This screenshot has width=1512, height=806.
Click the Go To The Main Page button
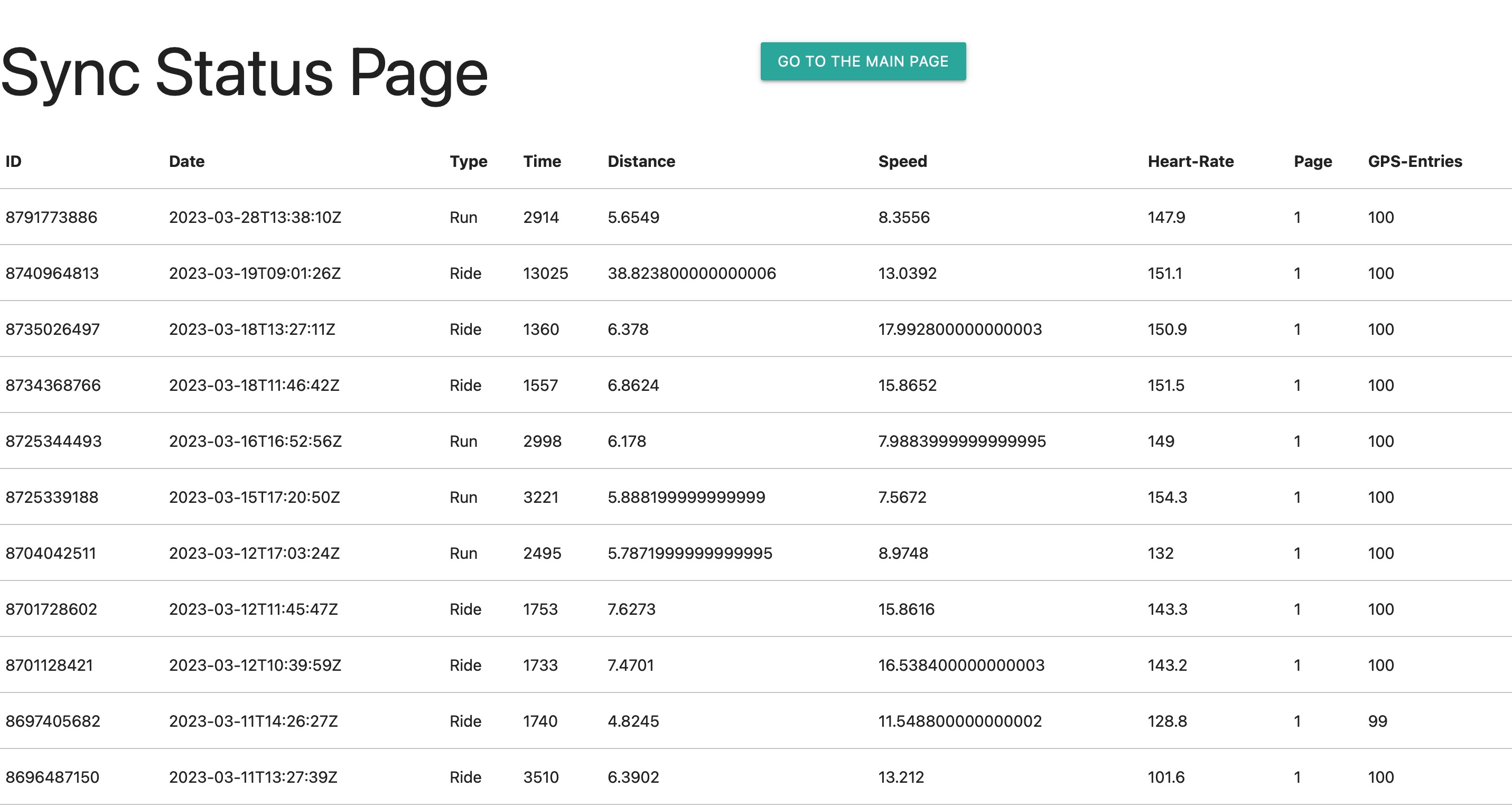[863, 61]
